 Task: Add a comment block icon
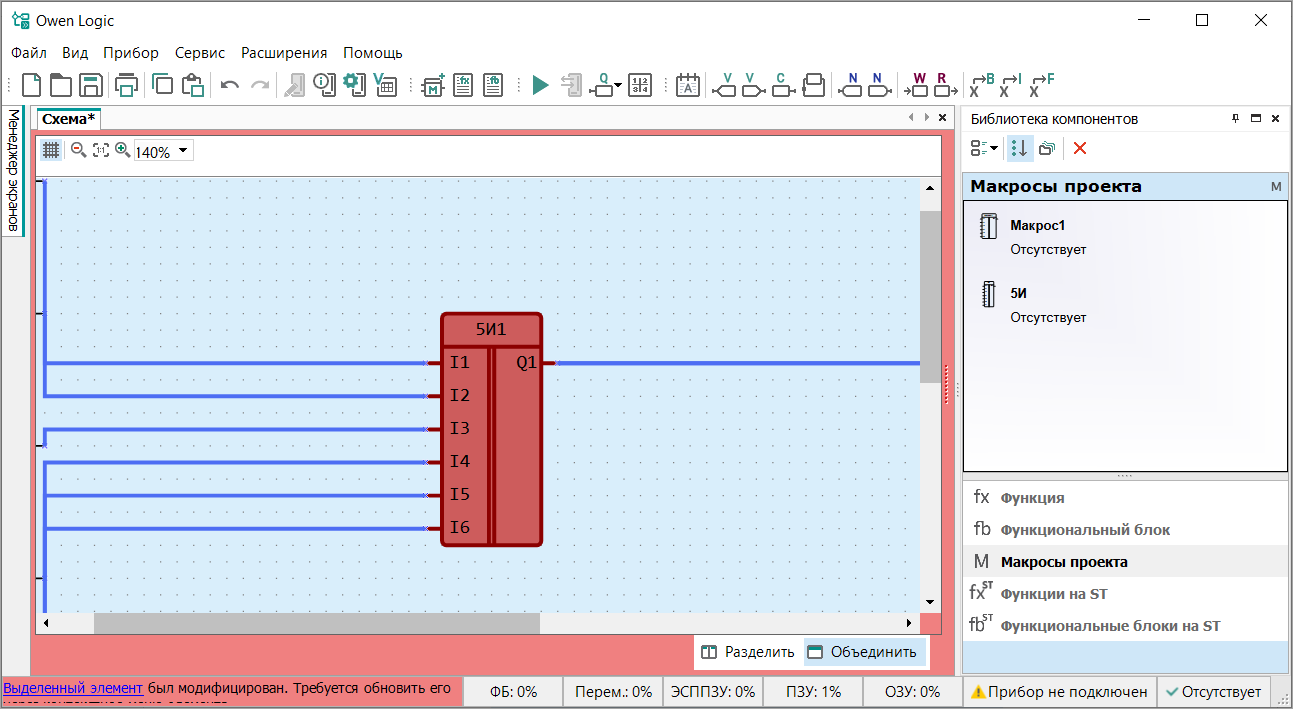(x=687, y=86)
